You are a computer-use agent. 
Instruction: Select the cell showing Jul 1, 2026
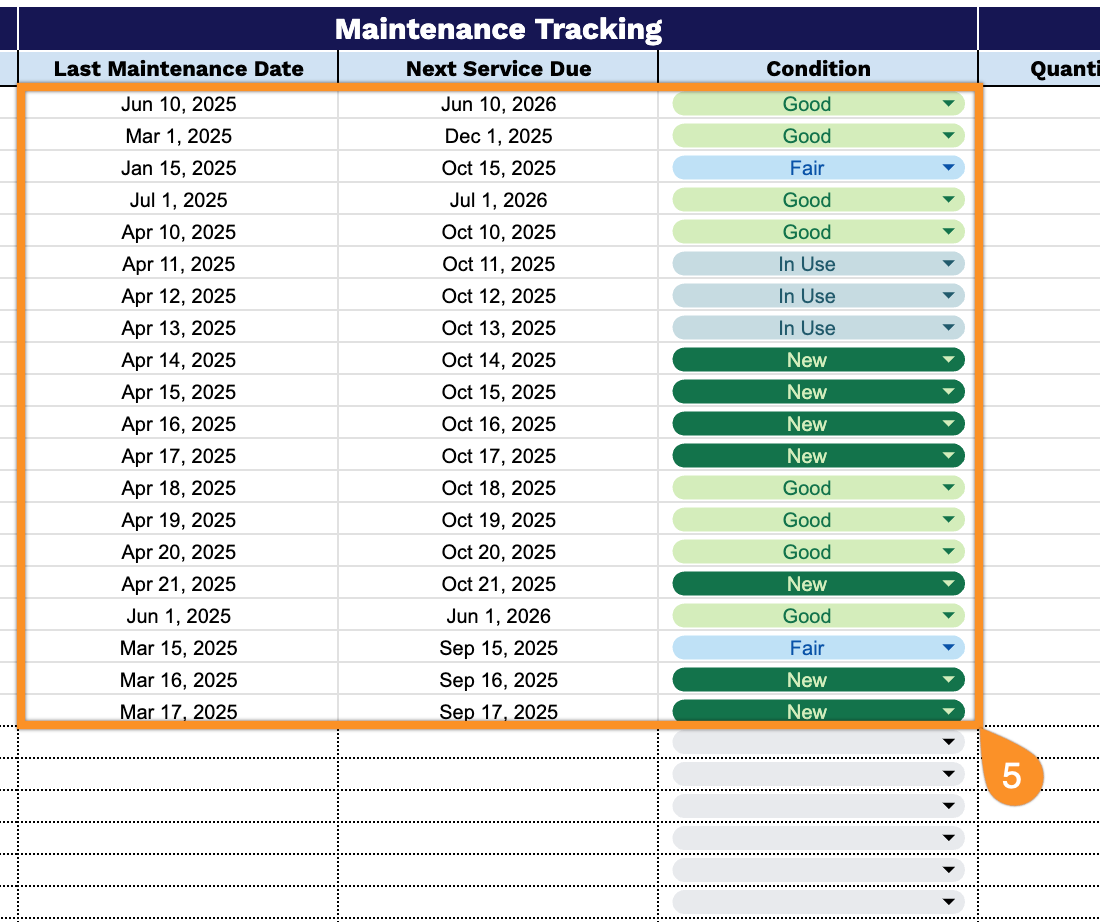498,199
